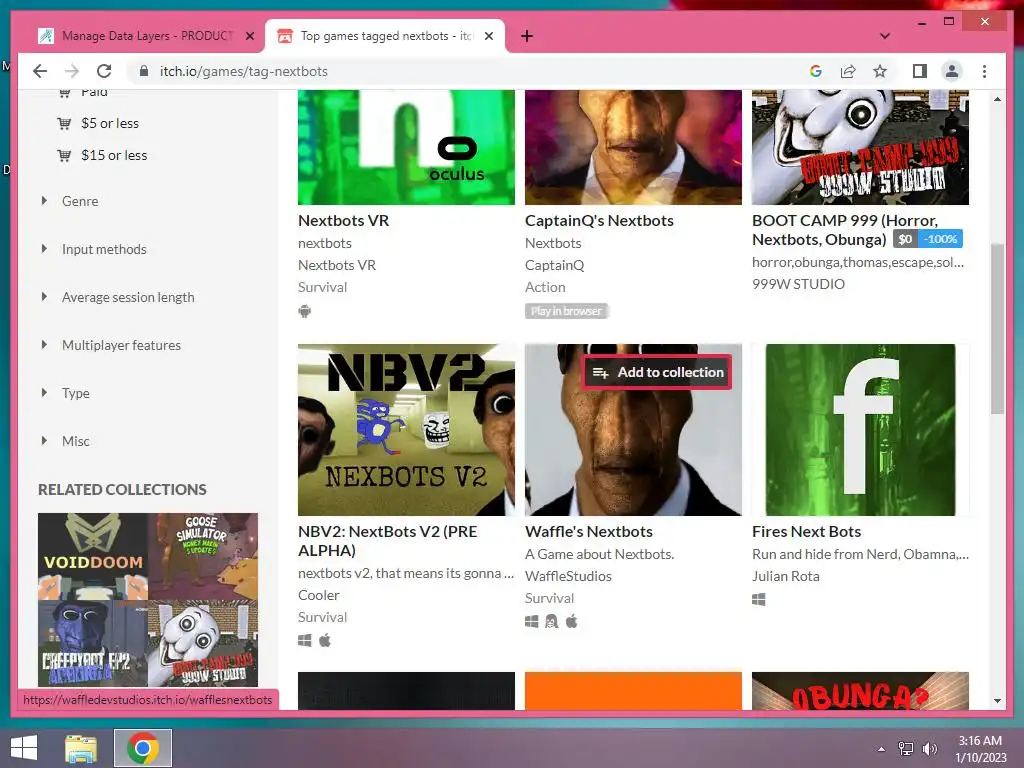Expand the Misc filter
Screen dimensions: 1024x768
75,441
